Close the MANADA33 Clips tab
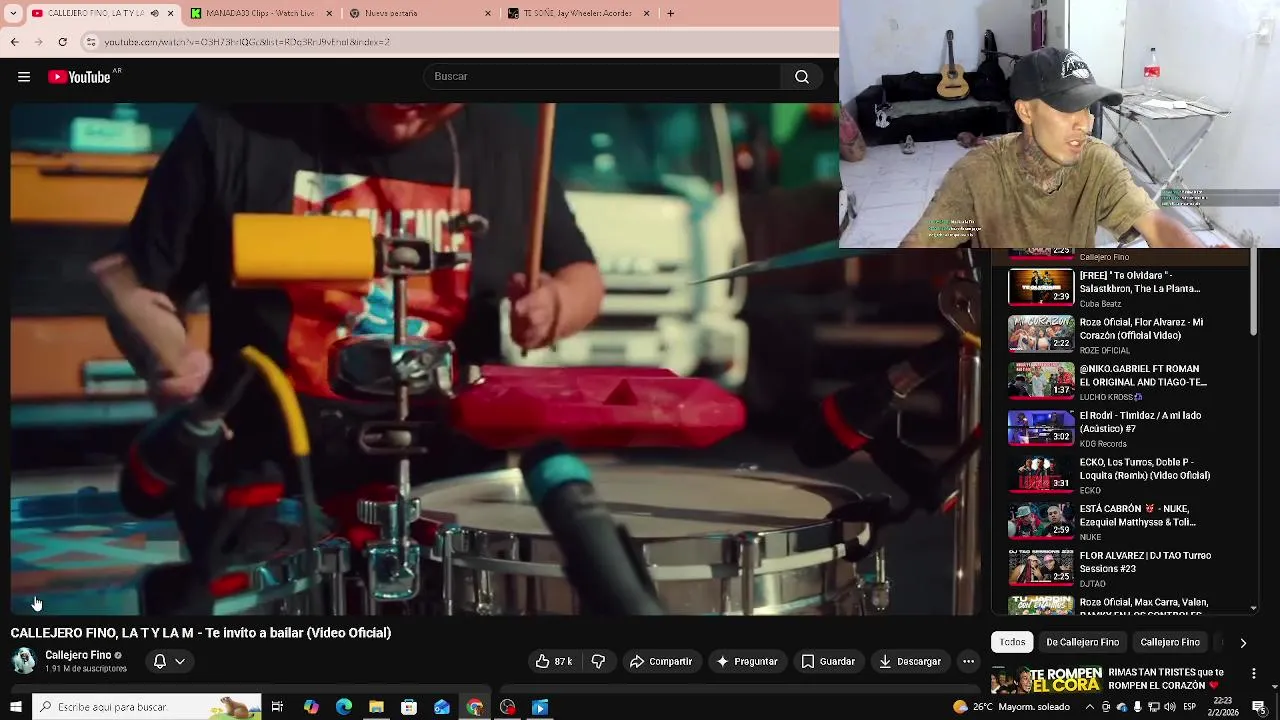Viewport: 1280px width, 720px height. point(329,13)
